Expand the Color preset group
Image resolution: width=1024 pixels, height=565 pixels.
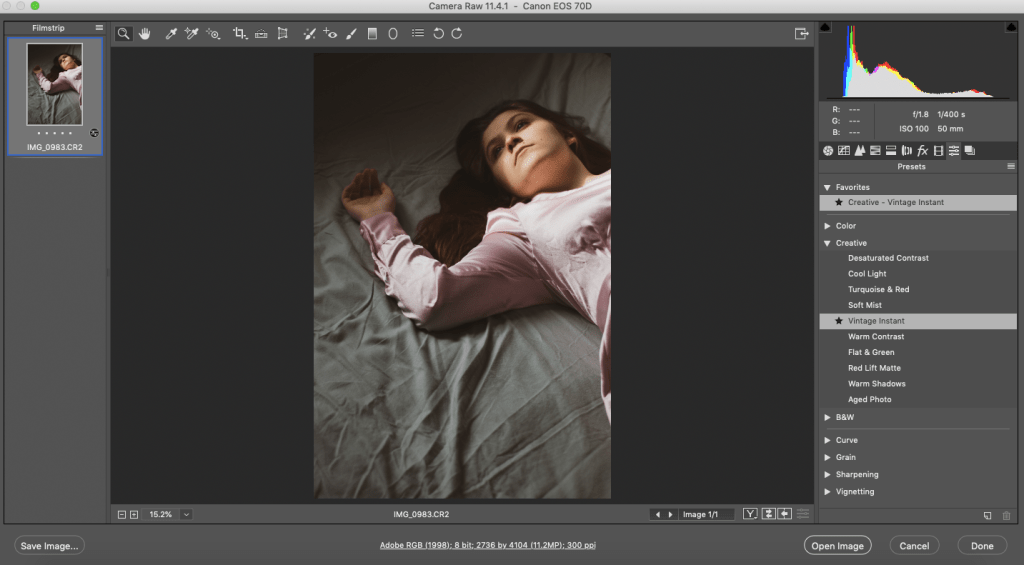point(827,226)
